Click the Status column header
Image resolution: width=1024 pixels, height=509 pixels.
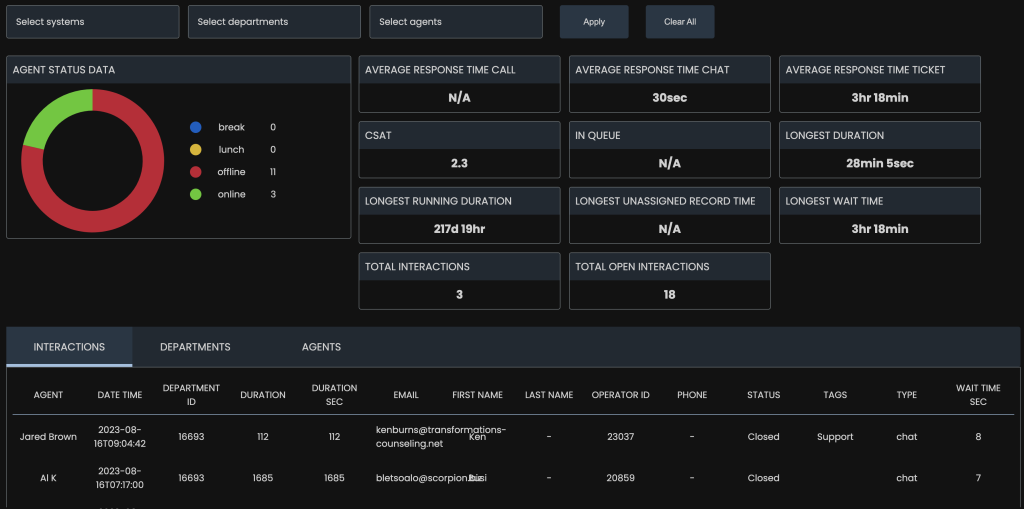tap(763, 395)
